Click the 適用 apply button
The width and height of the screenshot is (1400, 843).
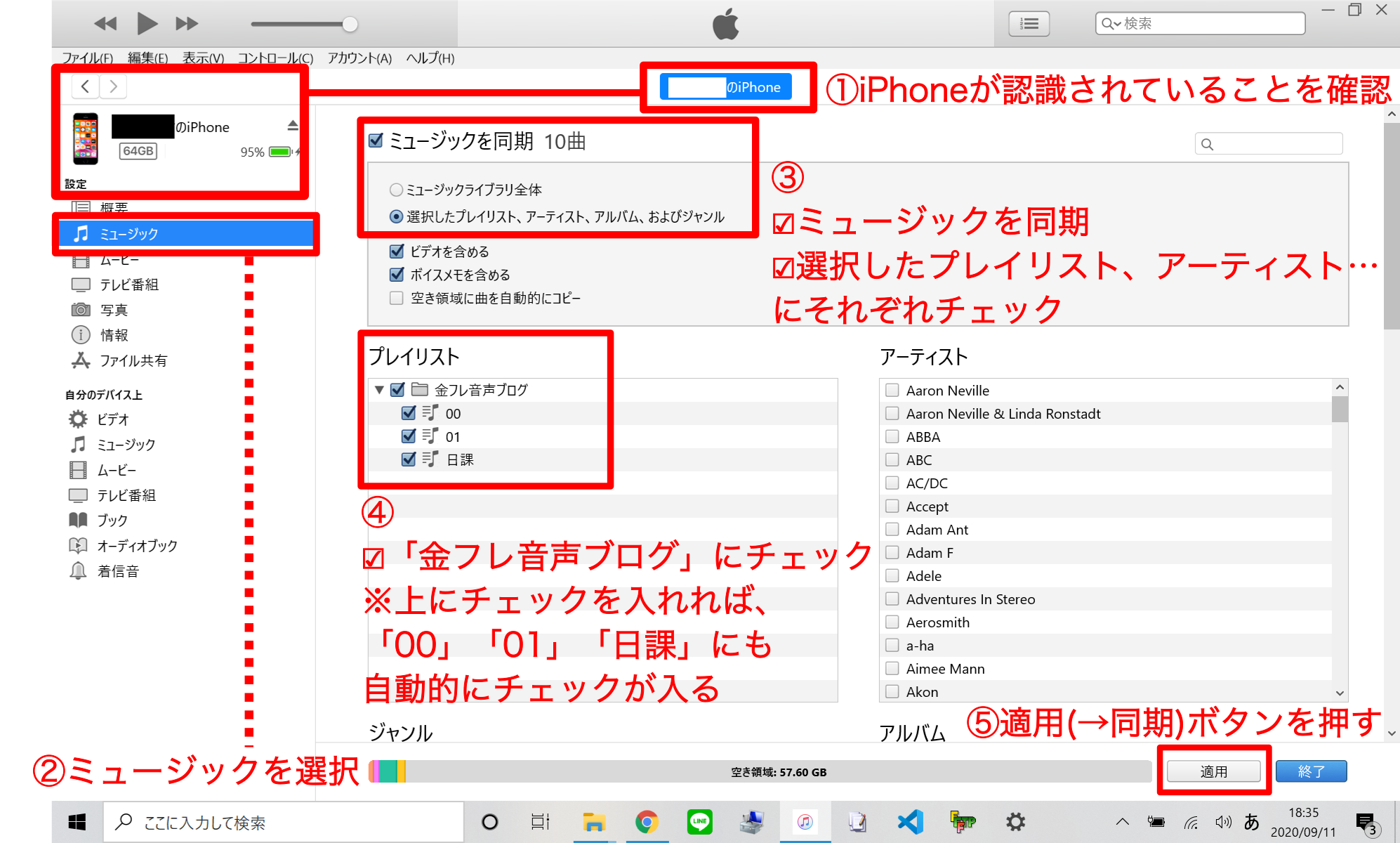pyautogui.click(x=1214, y=771)
